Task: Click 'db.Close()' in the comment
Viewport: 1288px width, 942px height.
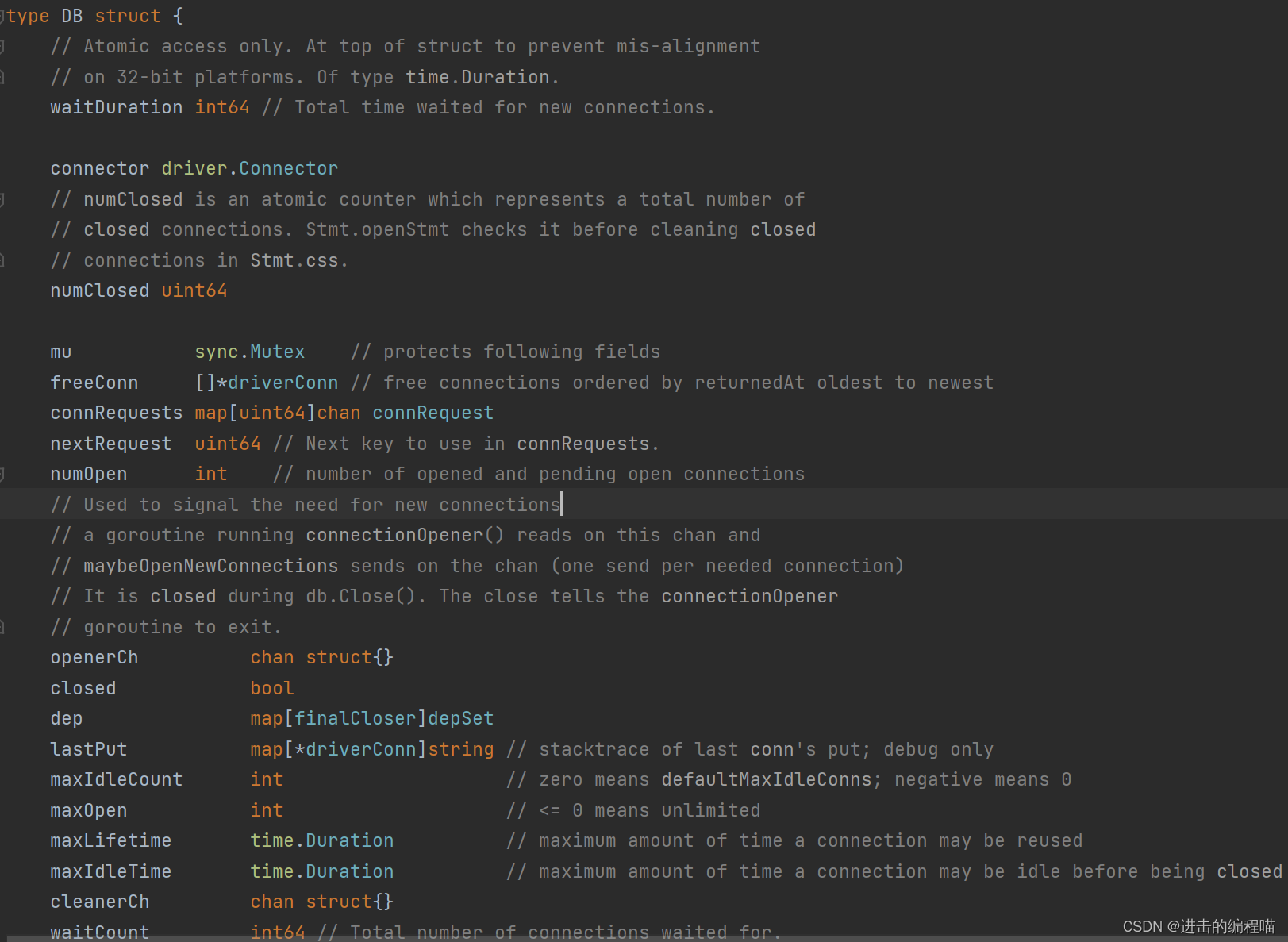Action: 361,596
